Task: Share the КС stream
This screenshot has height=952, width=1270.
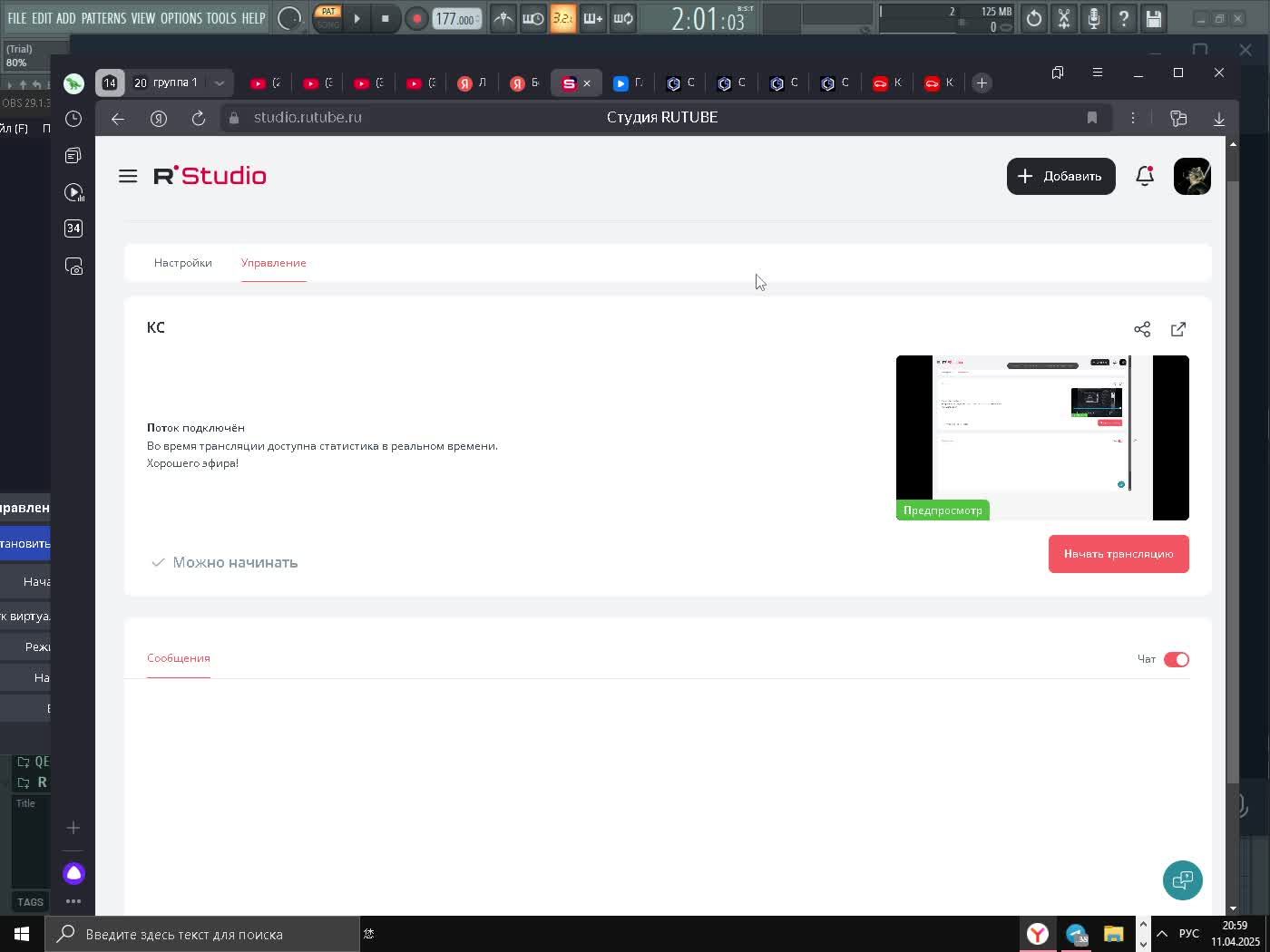Action: tap(1142, 329)
